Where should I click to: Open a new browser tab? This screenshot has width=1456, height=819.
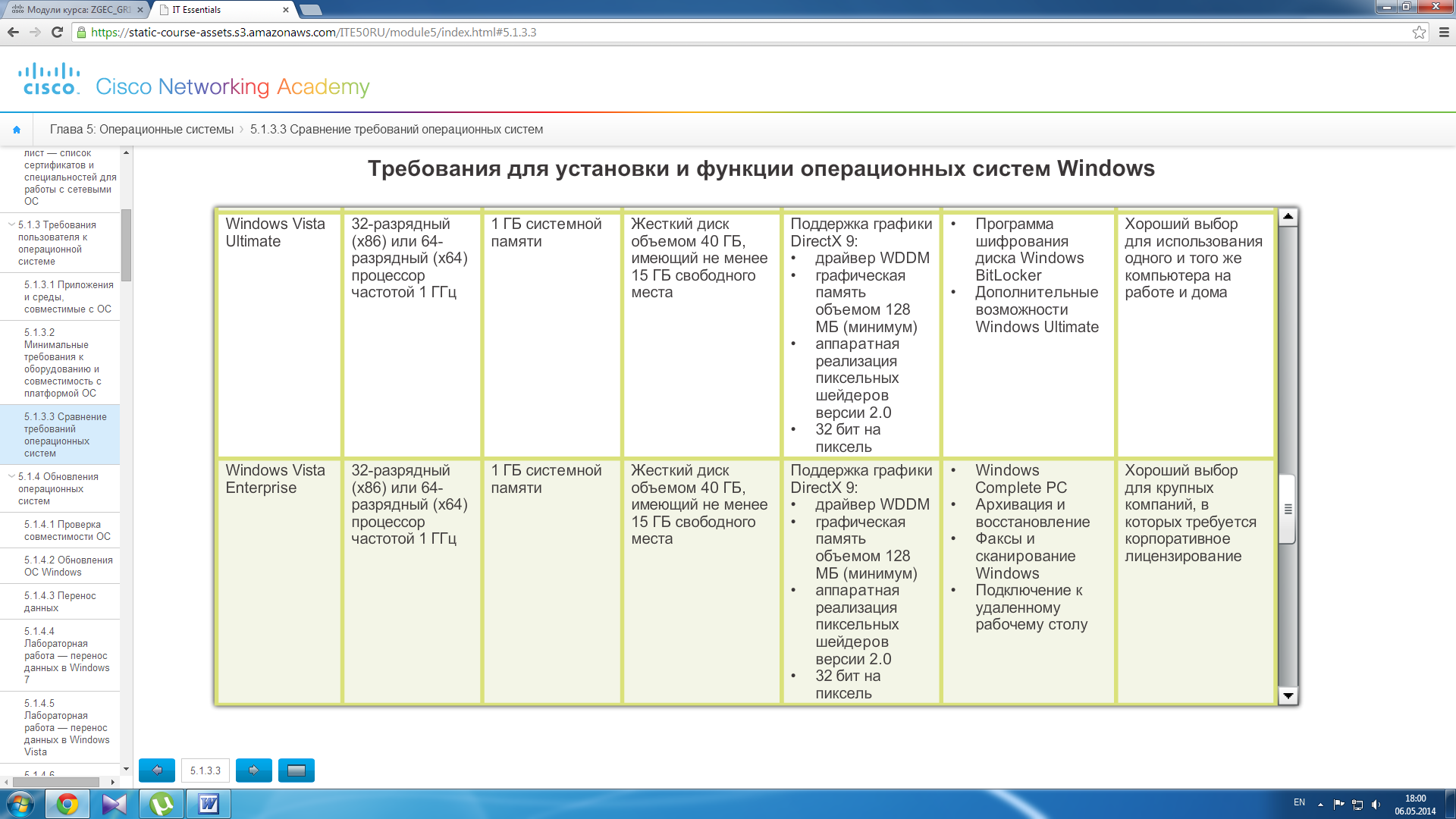point(311,10)
